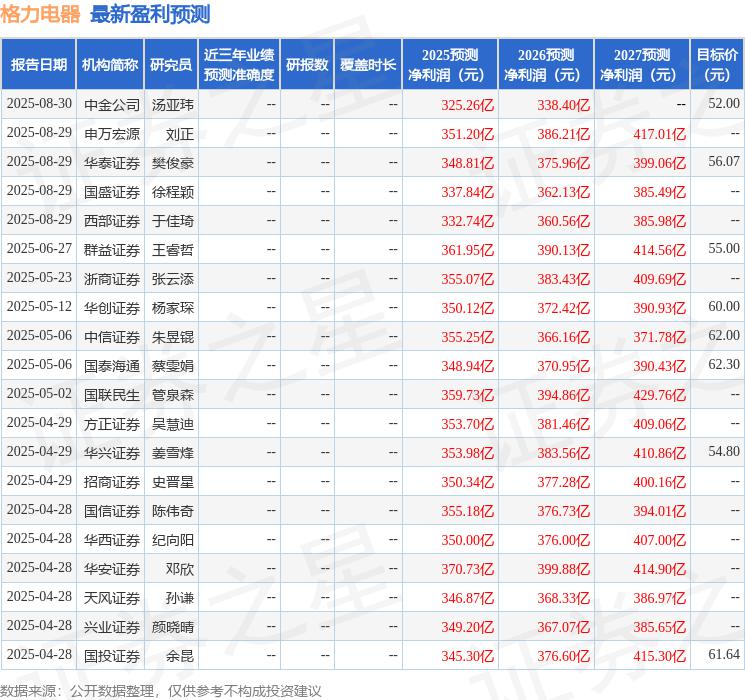Select institution 方正证券
Viewport: 745px width, 700px height.
pyautogui.click(x=112, y=424)
